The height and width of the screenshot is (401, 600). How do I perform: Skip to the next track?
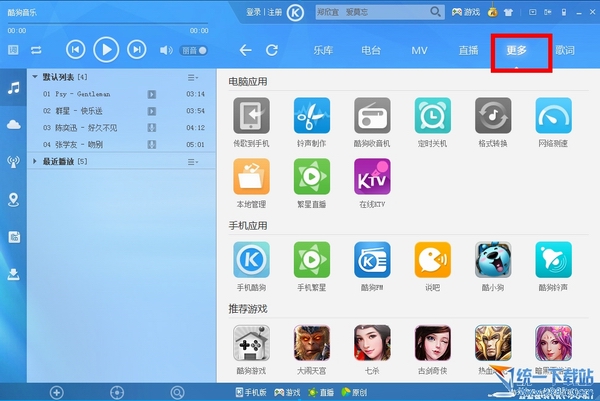click(x=137, y=50)
